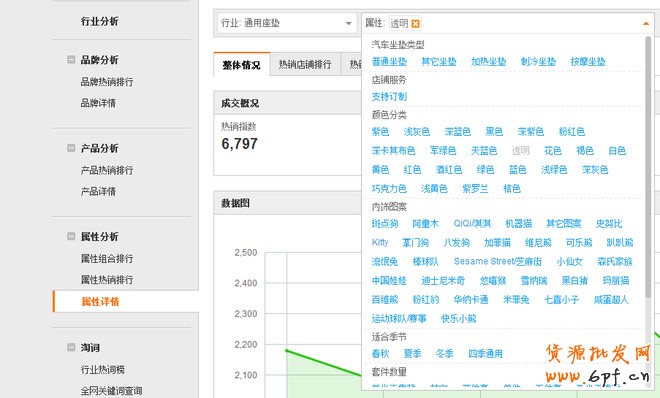Open the 行业: 通用座垫 dropdown
This screenshot has height=398, width=660.
pyautogui.click(x=286, y=23)
